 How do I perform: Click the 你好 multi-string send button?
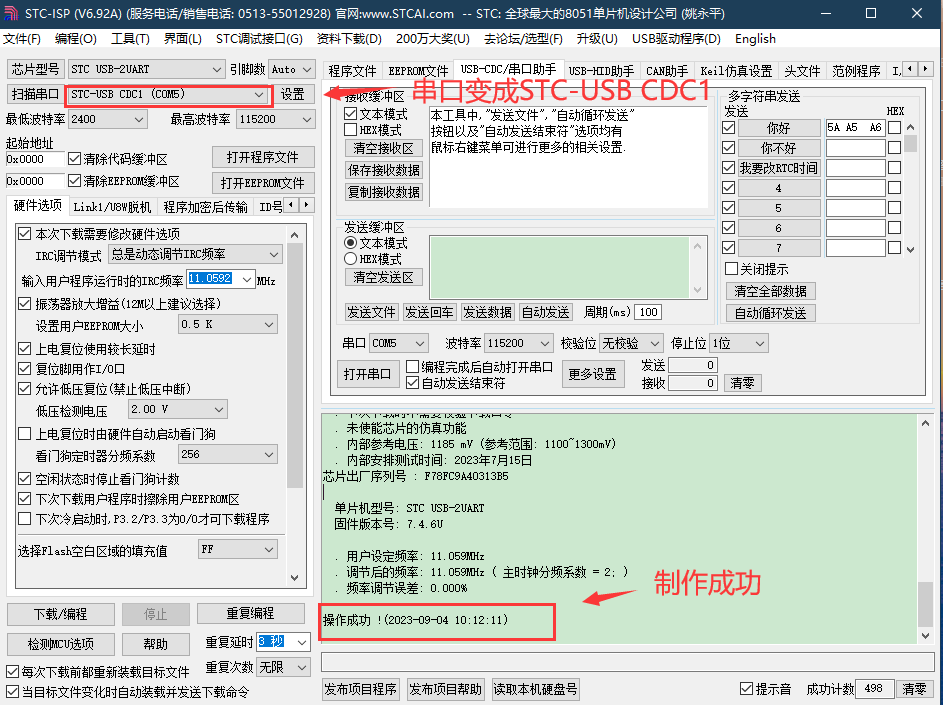coord(779,128)
